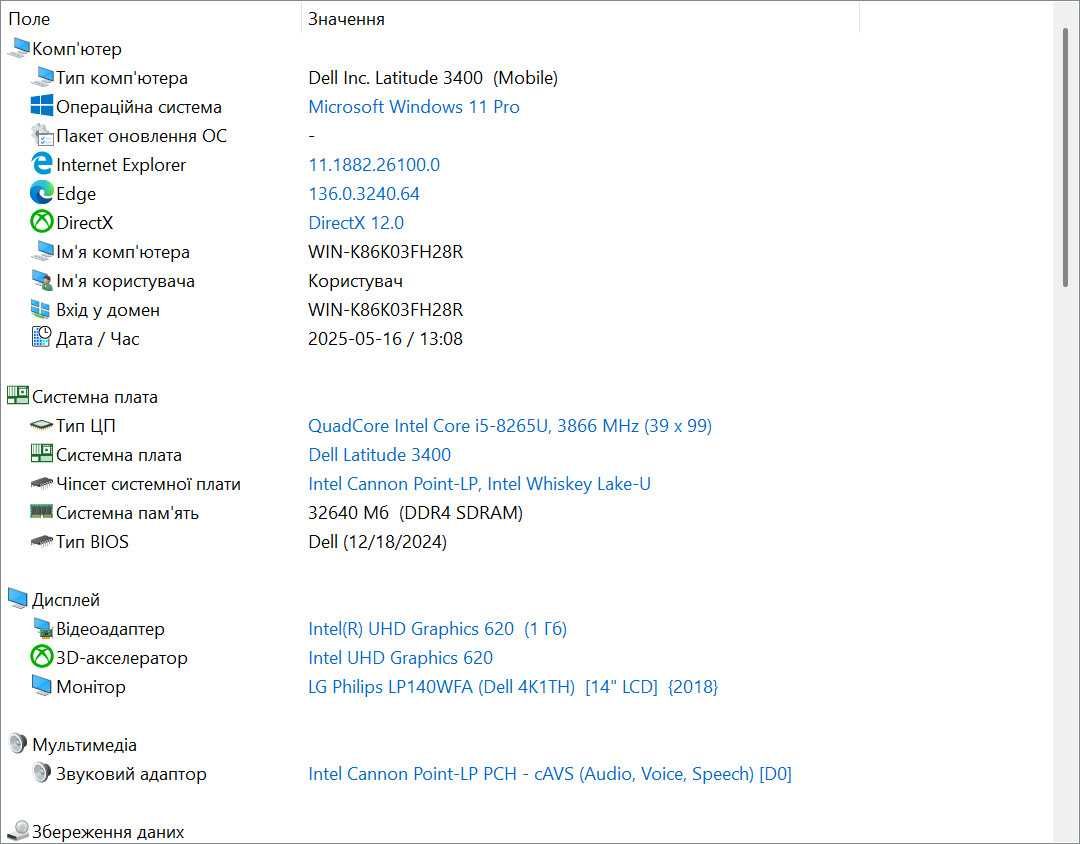This screenshot has height=844, width=1080.
Task: Click the Ім'я користувача user icon
Action: 42,280
